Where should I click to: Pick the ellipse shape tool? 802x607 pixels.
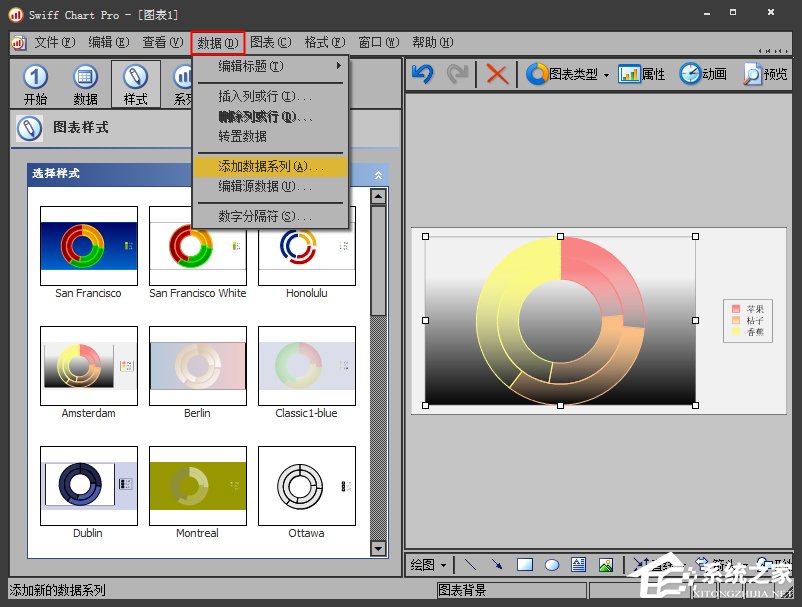coord(551,565)
